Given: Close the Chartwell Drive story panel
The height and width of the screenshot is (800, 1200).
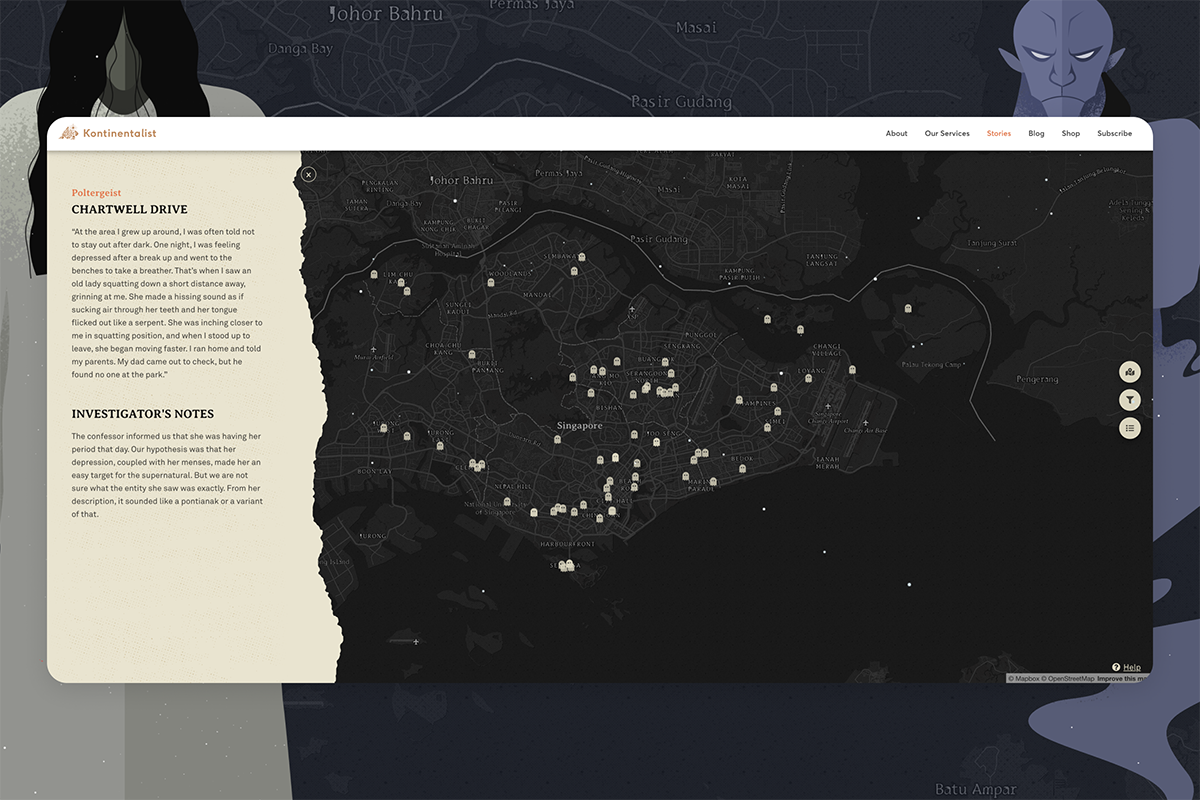Looking at the screenshot, I should (309, 175).
